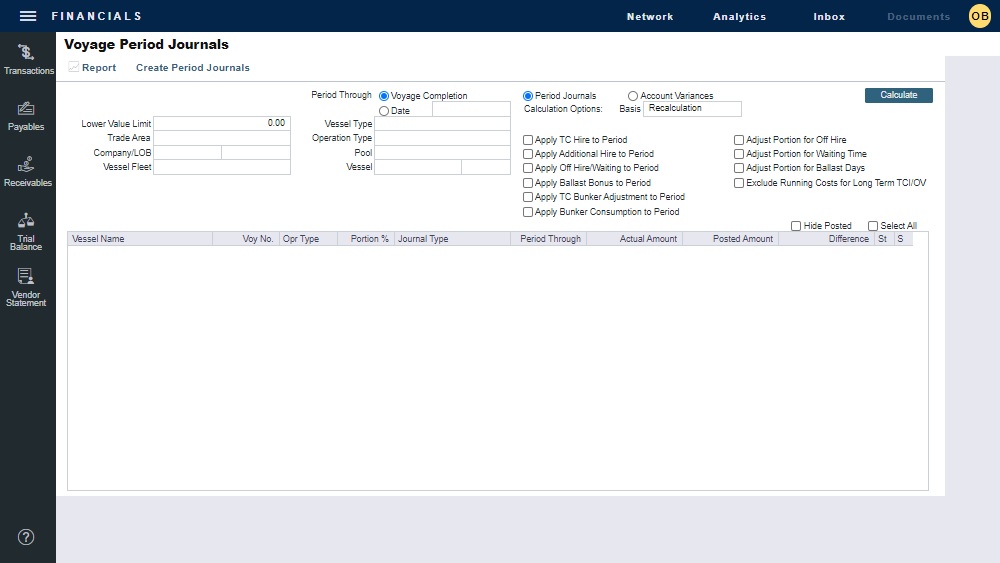Select the Account Variances option
This screenshot has width=1000, height=563.
pyautogui.click(x=633, y=96)
